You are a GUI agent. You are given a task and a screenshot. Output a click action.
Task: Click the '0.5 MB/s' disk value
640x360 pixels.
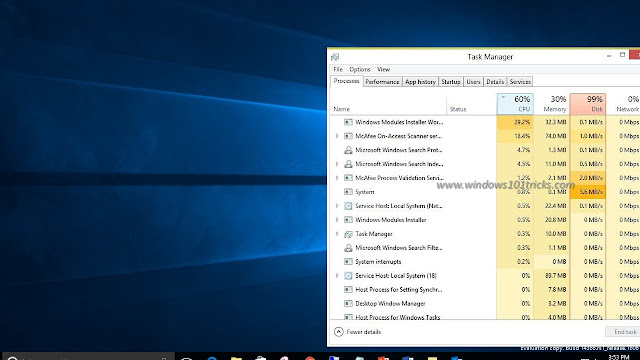coord(591,164)
